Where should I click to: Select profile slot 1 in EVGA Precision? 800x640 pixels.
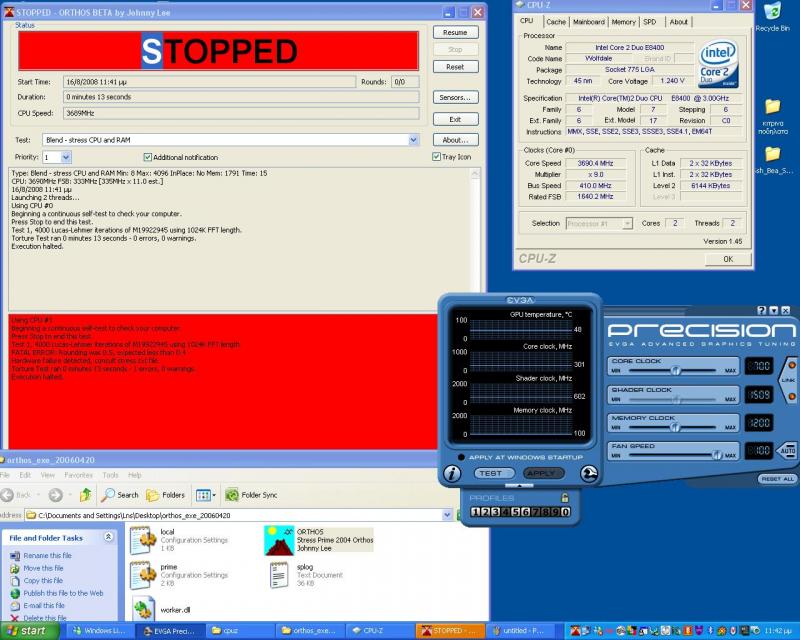tap(475, 512)
